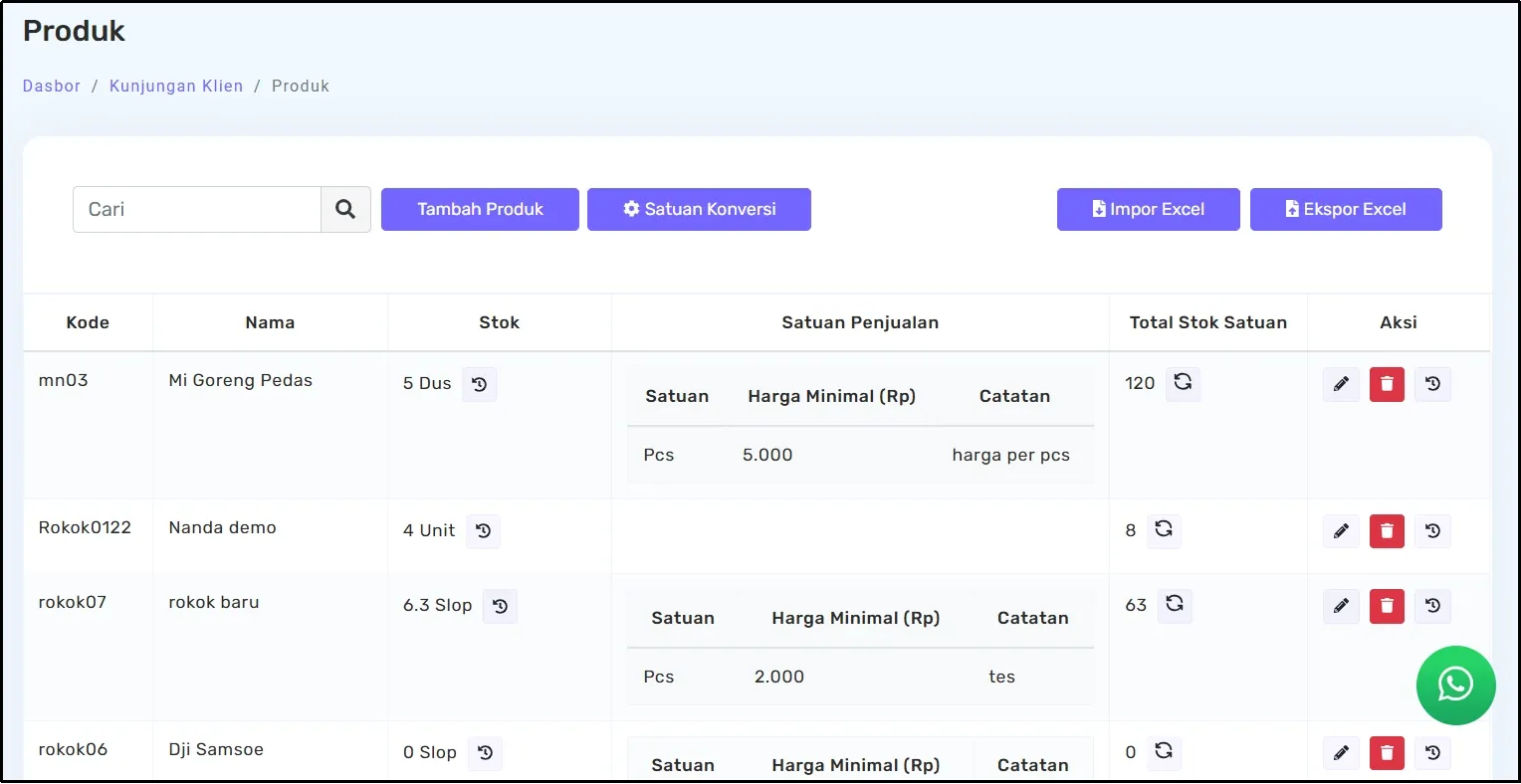
Task: Select product code rokok06
Action: coord(73,749)
